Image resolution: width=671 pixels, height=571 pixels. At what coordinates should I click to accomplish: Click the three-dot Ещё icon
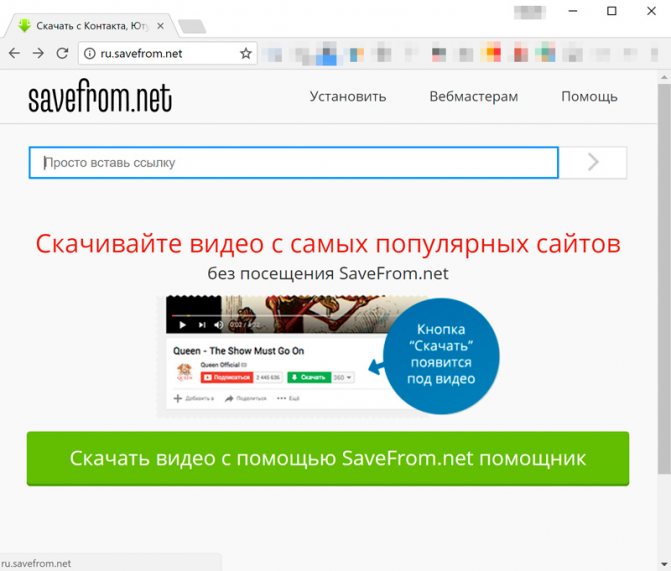coord(281,399)
